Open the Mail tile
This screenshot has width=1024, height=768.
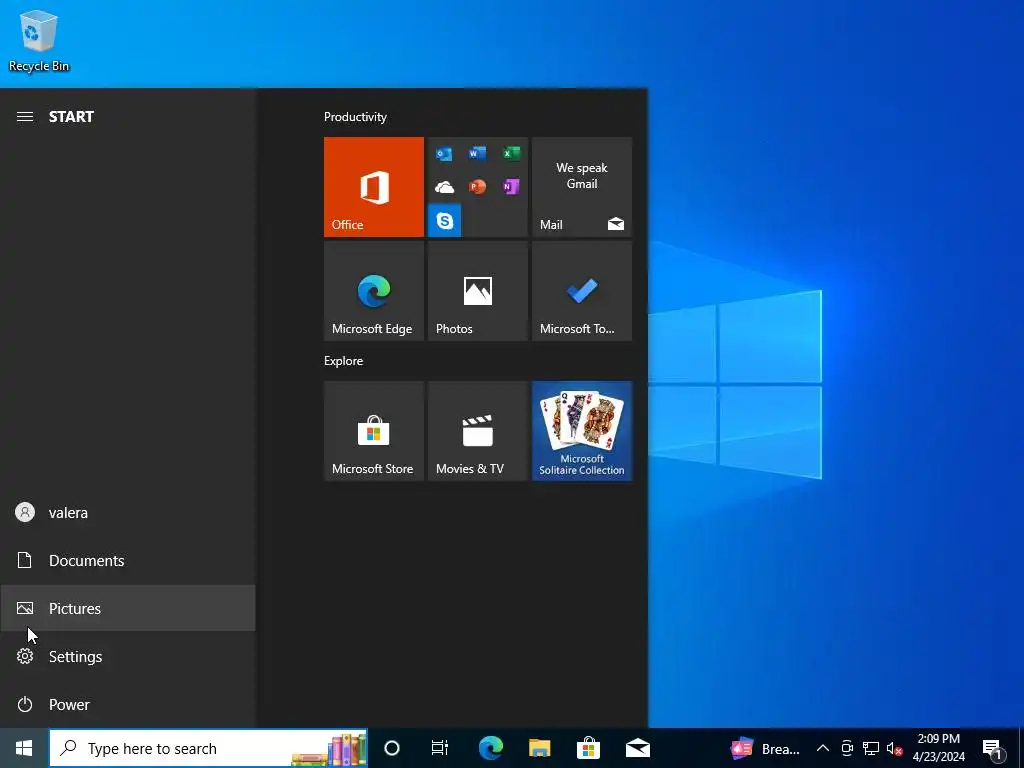pos(582,187)
